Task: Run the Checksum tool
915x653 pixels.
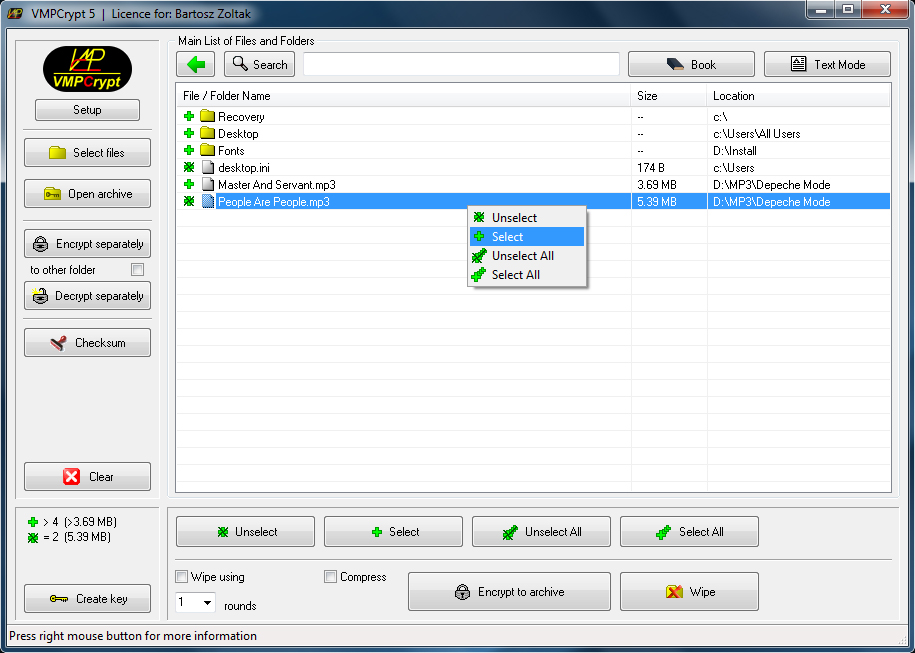Action: click(x=88, y=343)
